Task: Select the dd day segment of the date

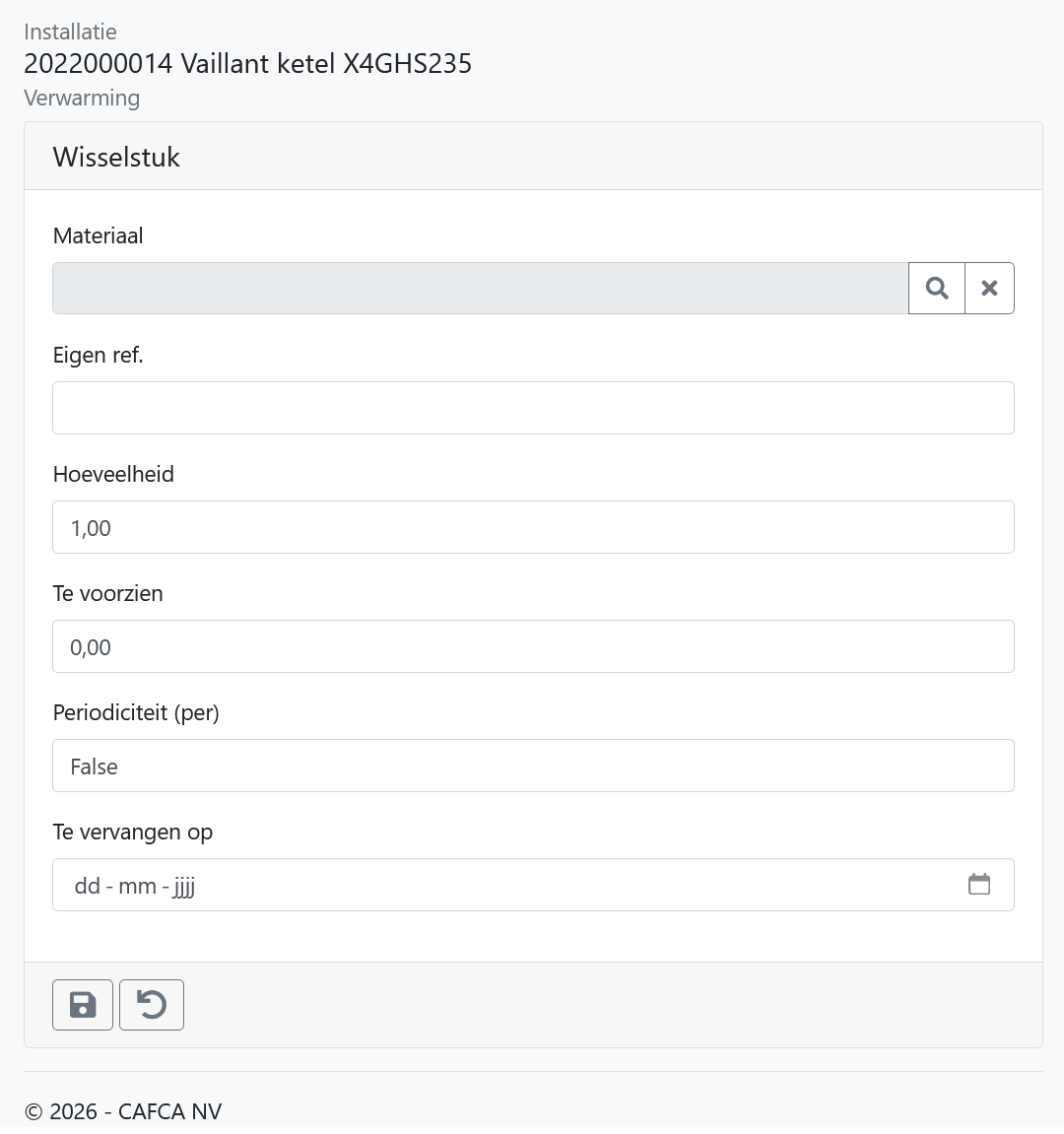Action: click(x=87, y=885)
